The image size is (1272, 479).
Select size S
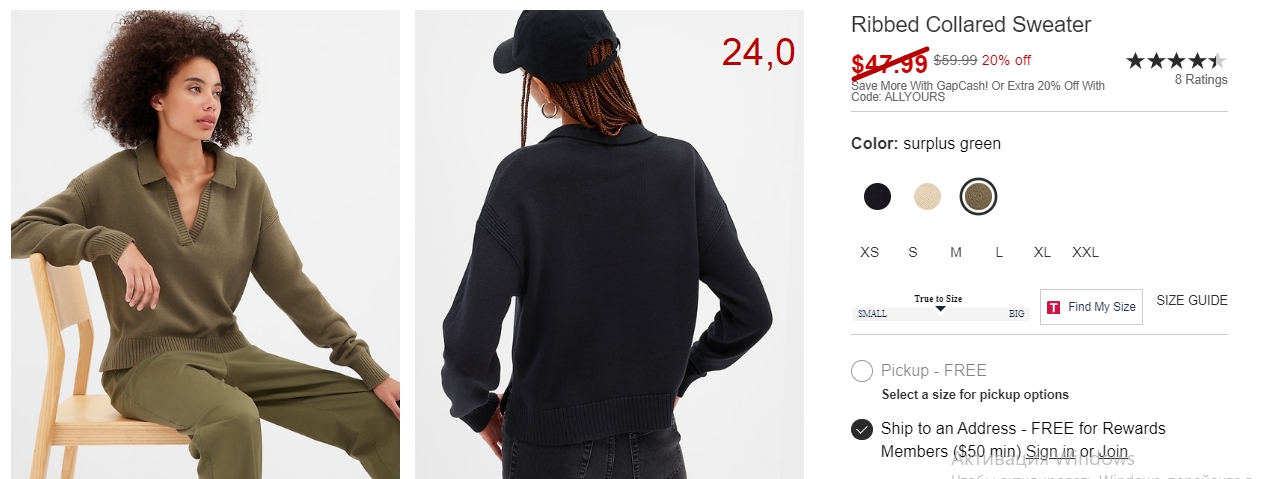(913, 252)
